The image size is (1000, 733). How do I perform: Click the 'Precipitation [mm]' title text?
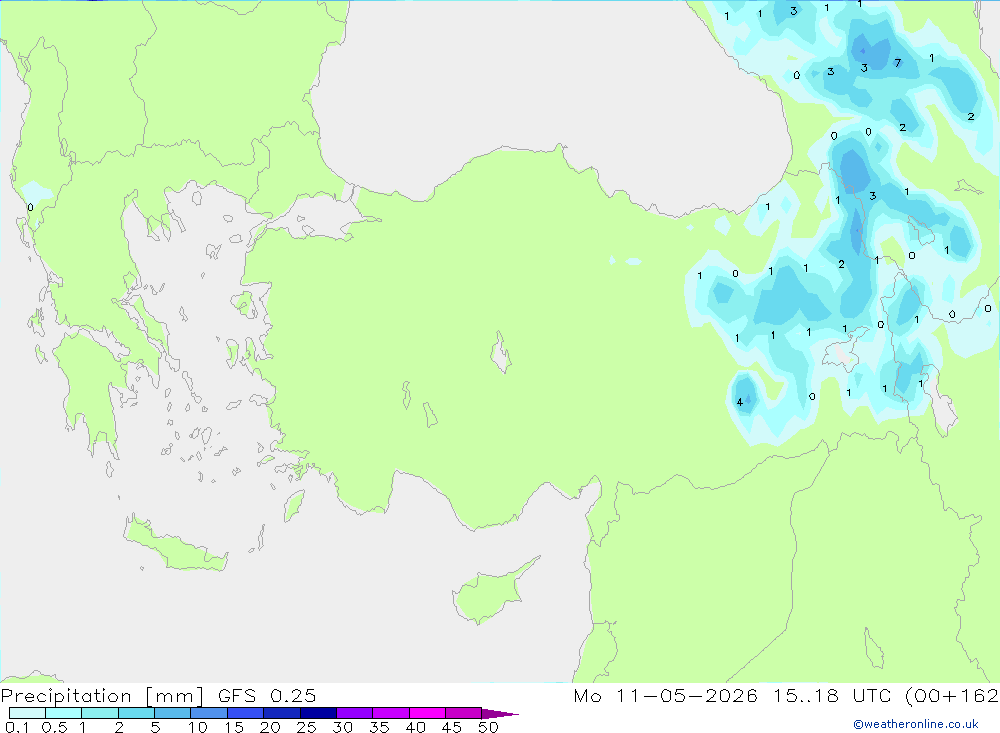(103, 696)
